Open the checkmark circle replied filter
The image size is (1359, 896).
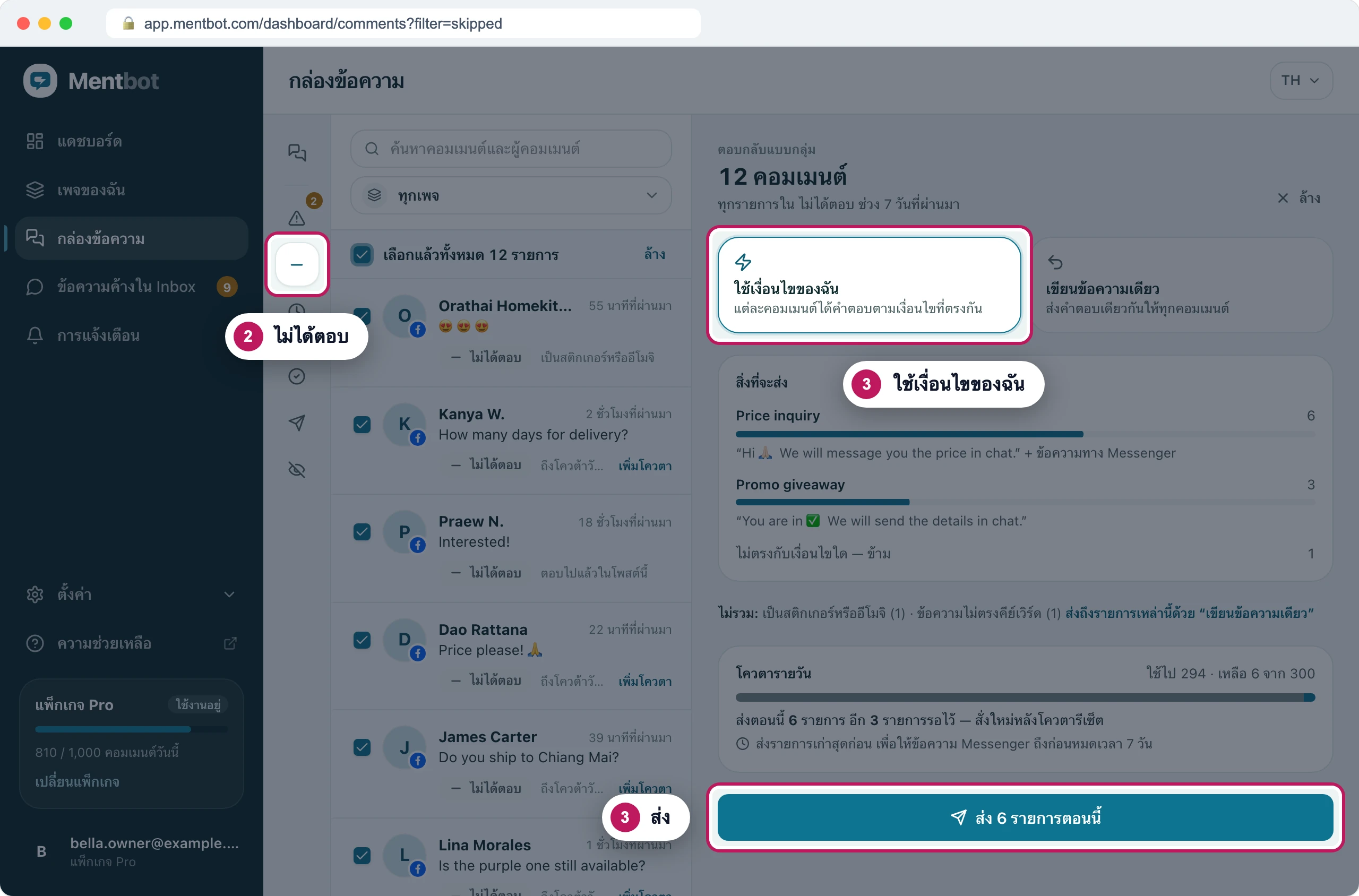(297, 376)
